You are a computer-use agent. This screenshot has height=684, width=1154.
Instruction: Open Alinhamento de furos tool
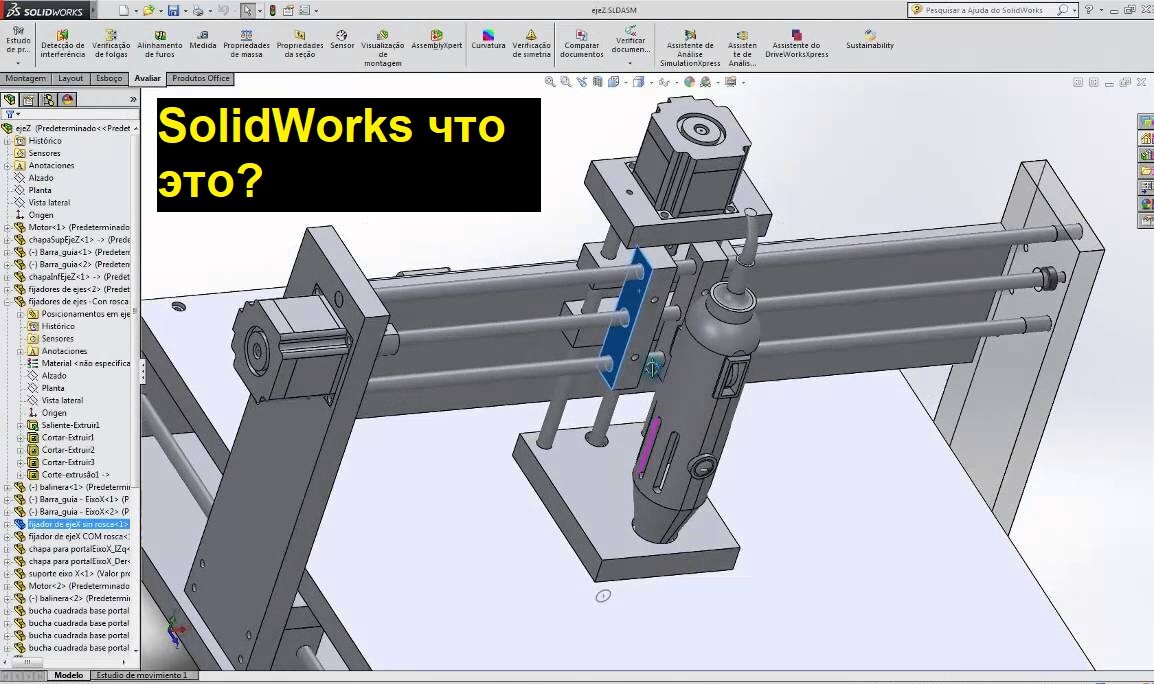point(160,44)
